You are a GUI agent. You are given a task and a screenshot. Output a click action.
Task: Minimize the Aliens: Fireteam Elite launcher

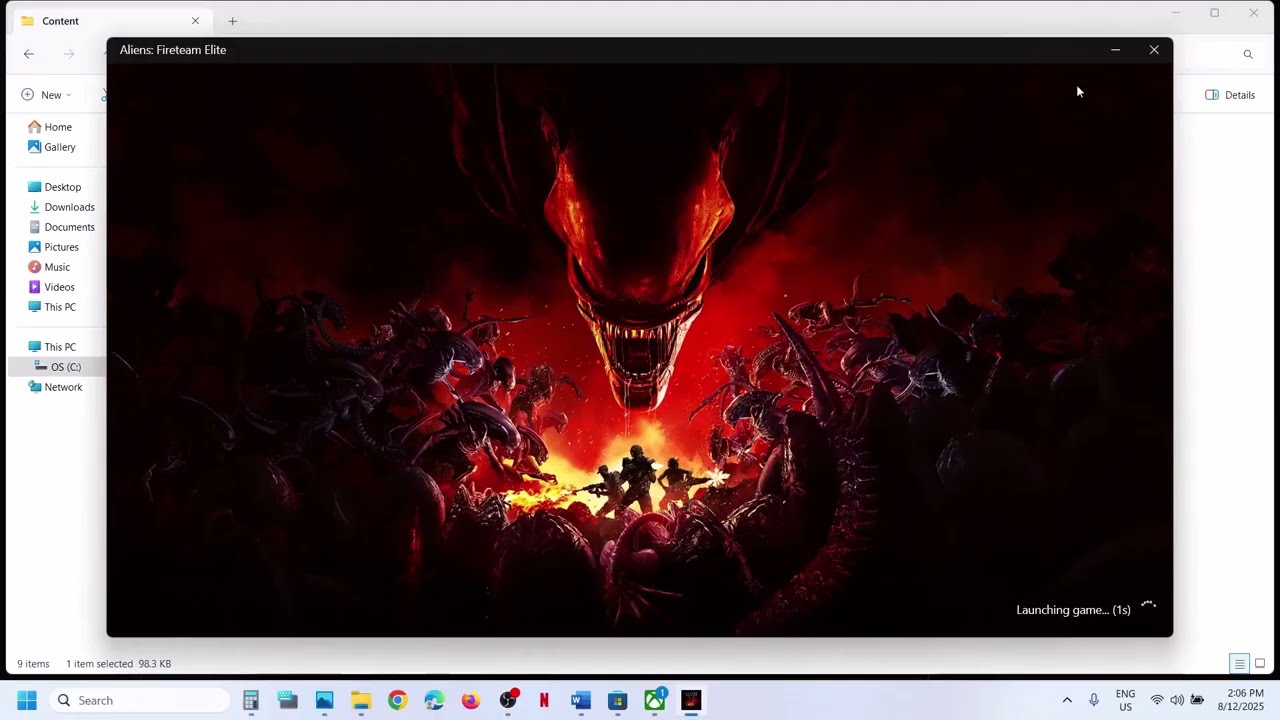(x=1116, y=50)
